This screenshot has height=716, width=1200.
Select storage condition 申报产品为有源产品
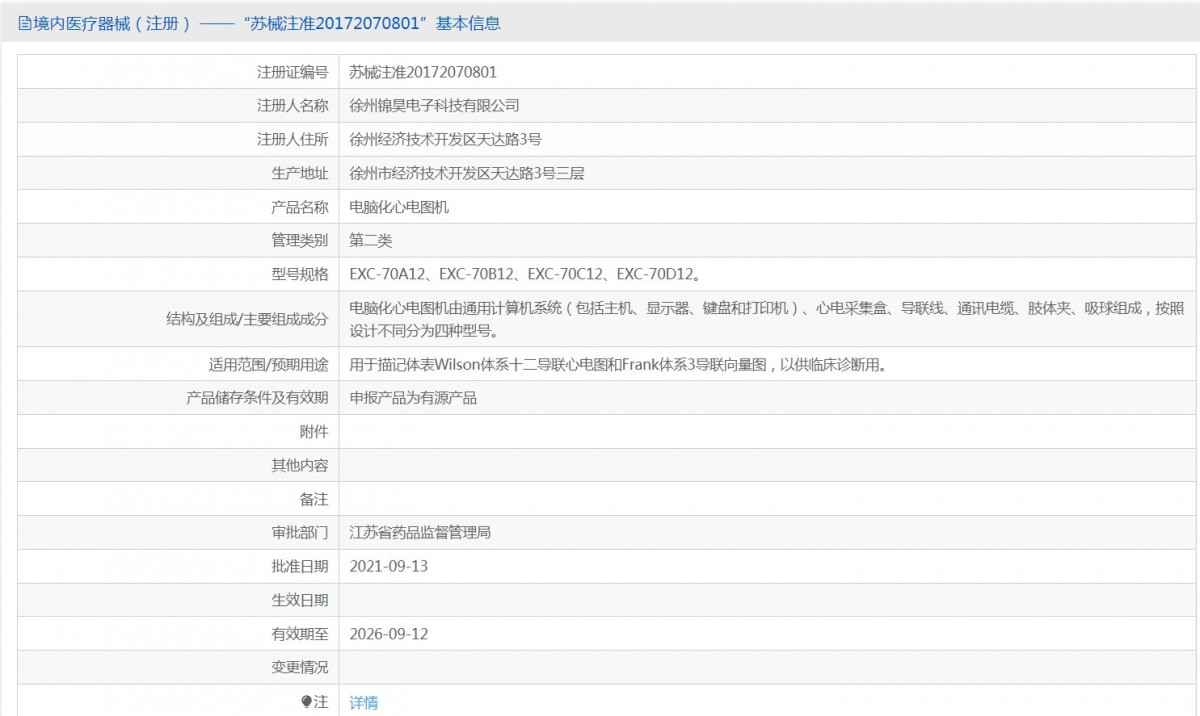(413, 398)
